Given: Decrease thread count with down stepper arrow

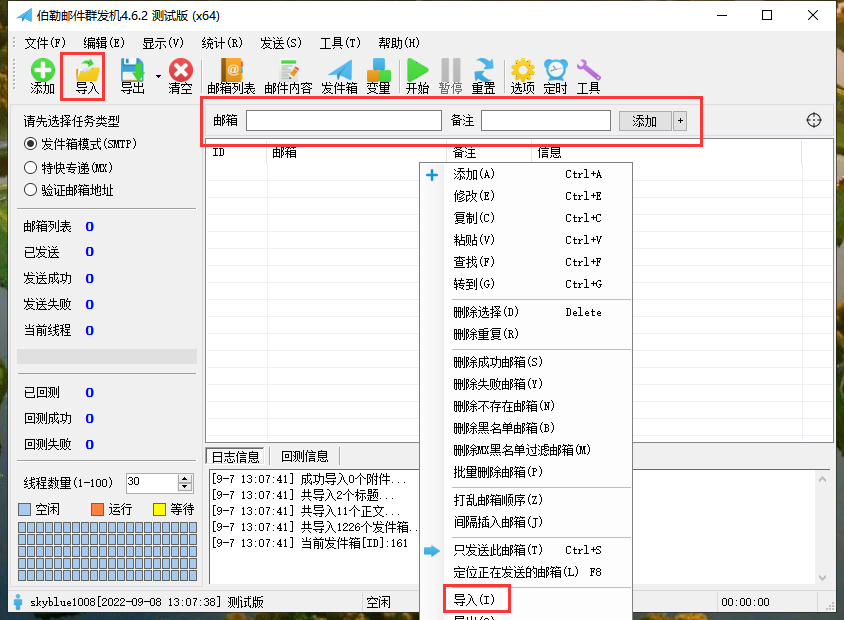Looking at the screenshot, I should (185, 487).
